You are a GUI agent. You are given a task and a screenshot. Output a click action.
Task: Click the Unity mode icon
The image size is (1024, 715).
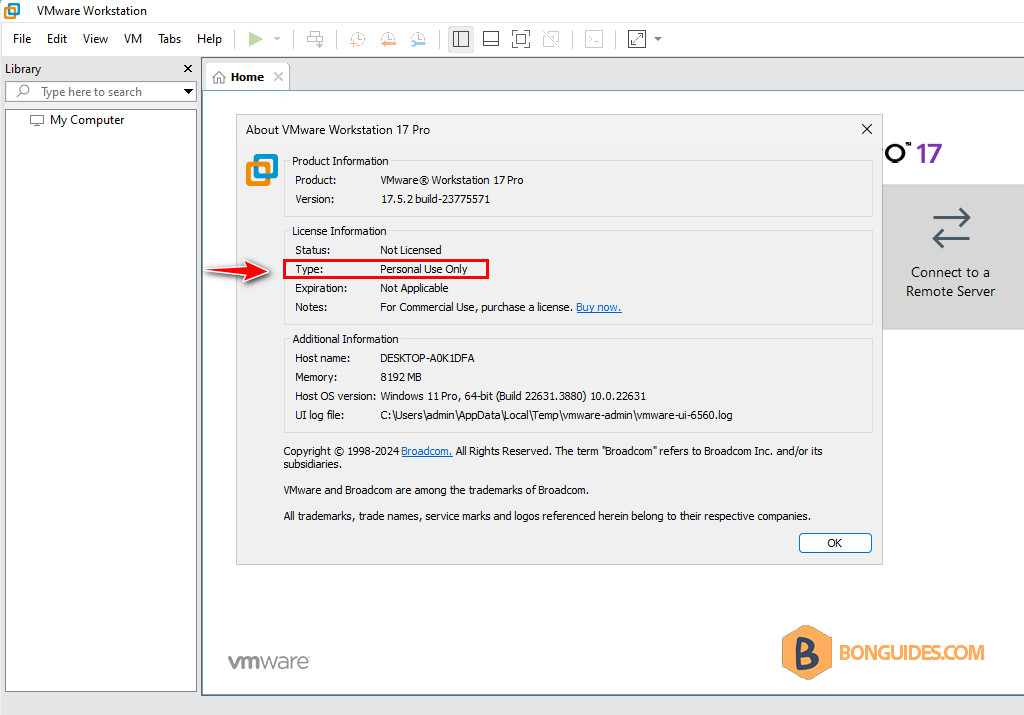(x=551, y=39)
